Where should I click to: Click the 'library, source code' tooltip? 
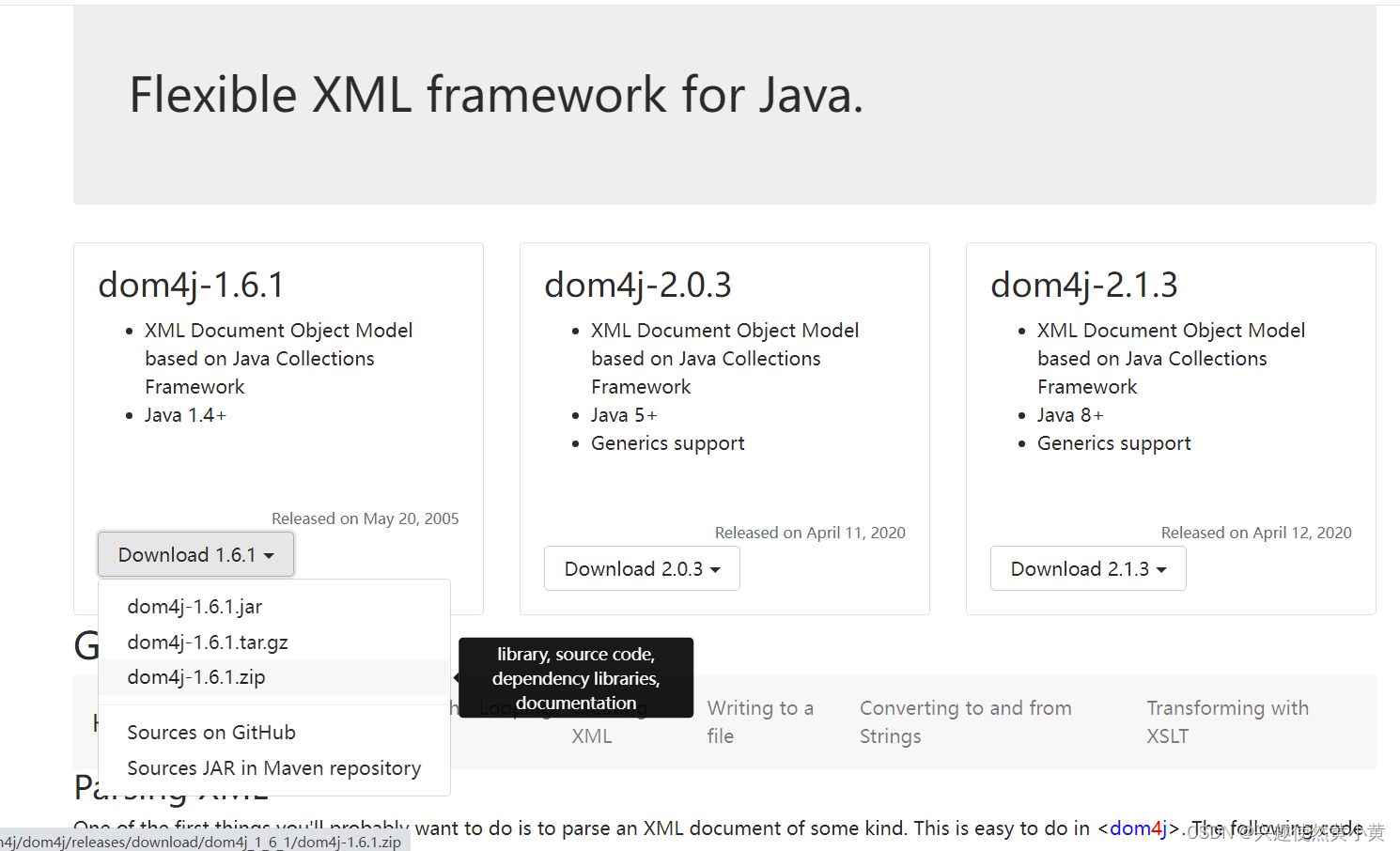[576, 678]
